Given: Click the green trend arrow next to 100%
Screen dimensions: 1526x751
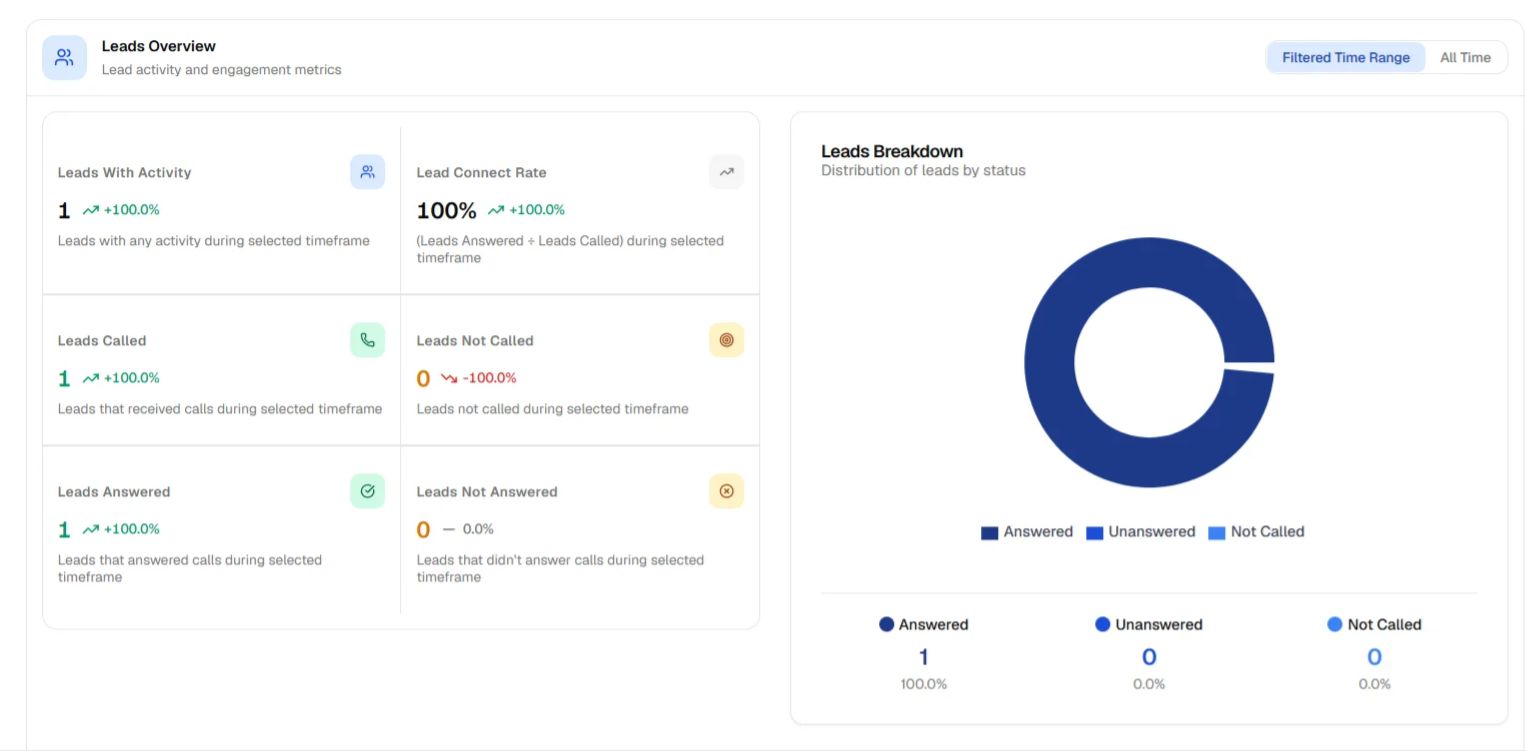Looking at the screenshot, I should [496, 210].
